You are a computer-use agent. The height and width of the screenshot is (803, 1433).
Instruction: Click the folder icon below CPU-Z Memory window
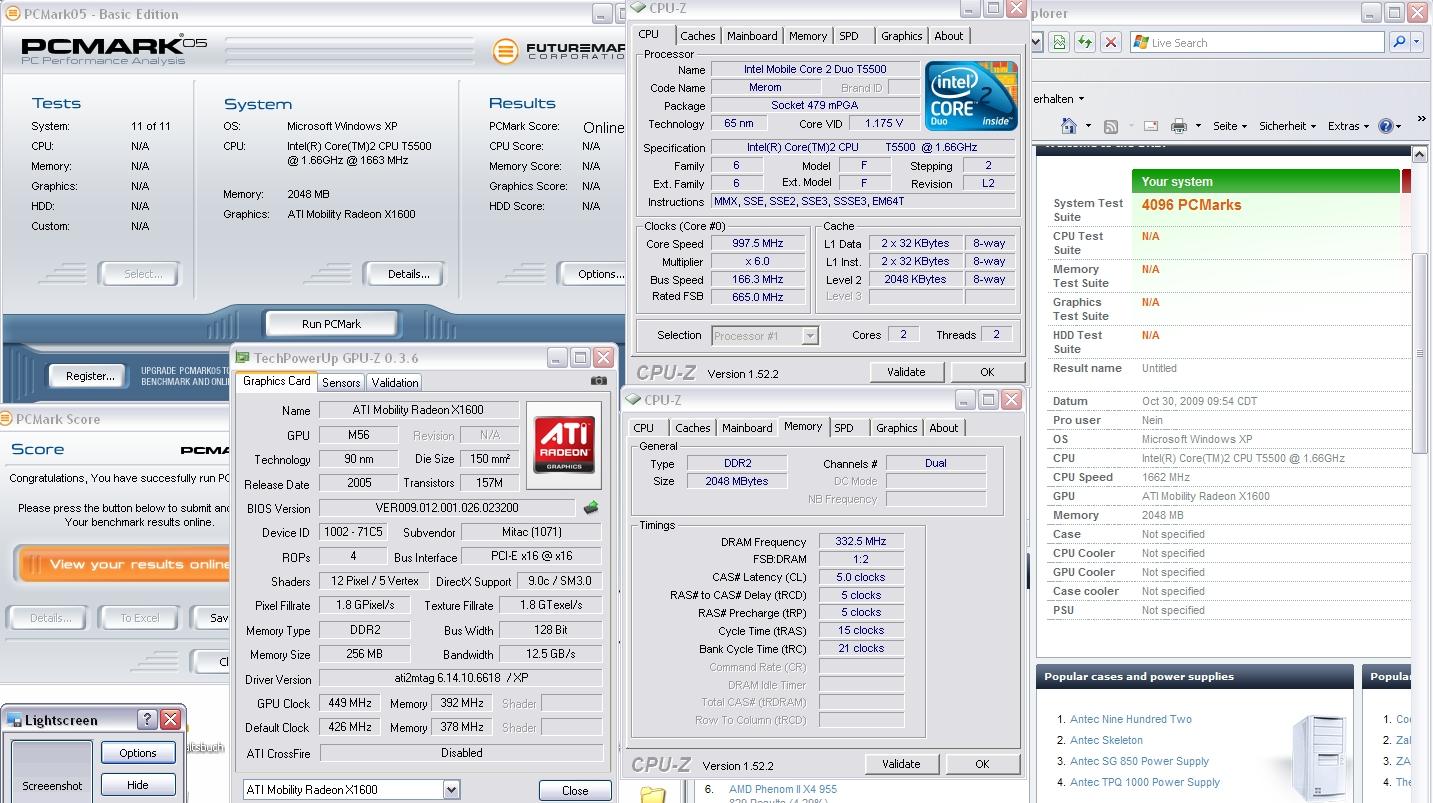[652, 795]
